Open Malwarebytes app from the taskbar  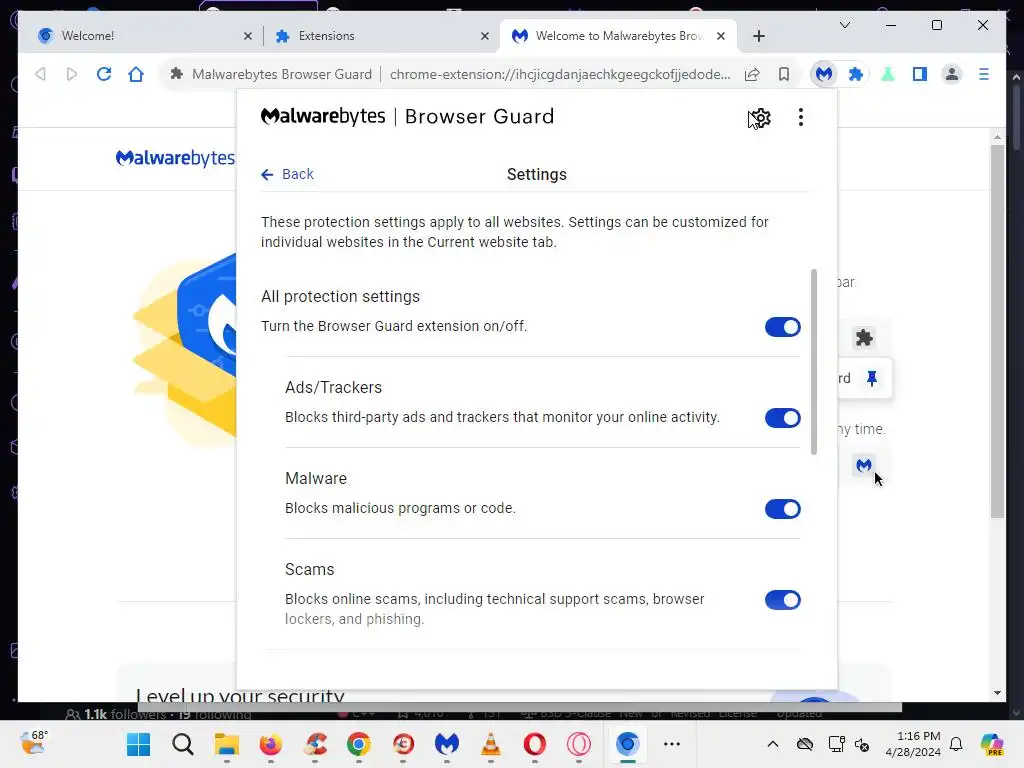click(x=447, y=744)
